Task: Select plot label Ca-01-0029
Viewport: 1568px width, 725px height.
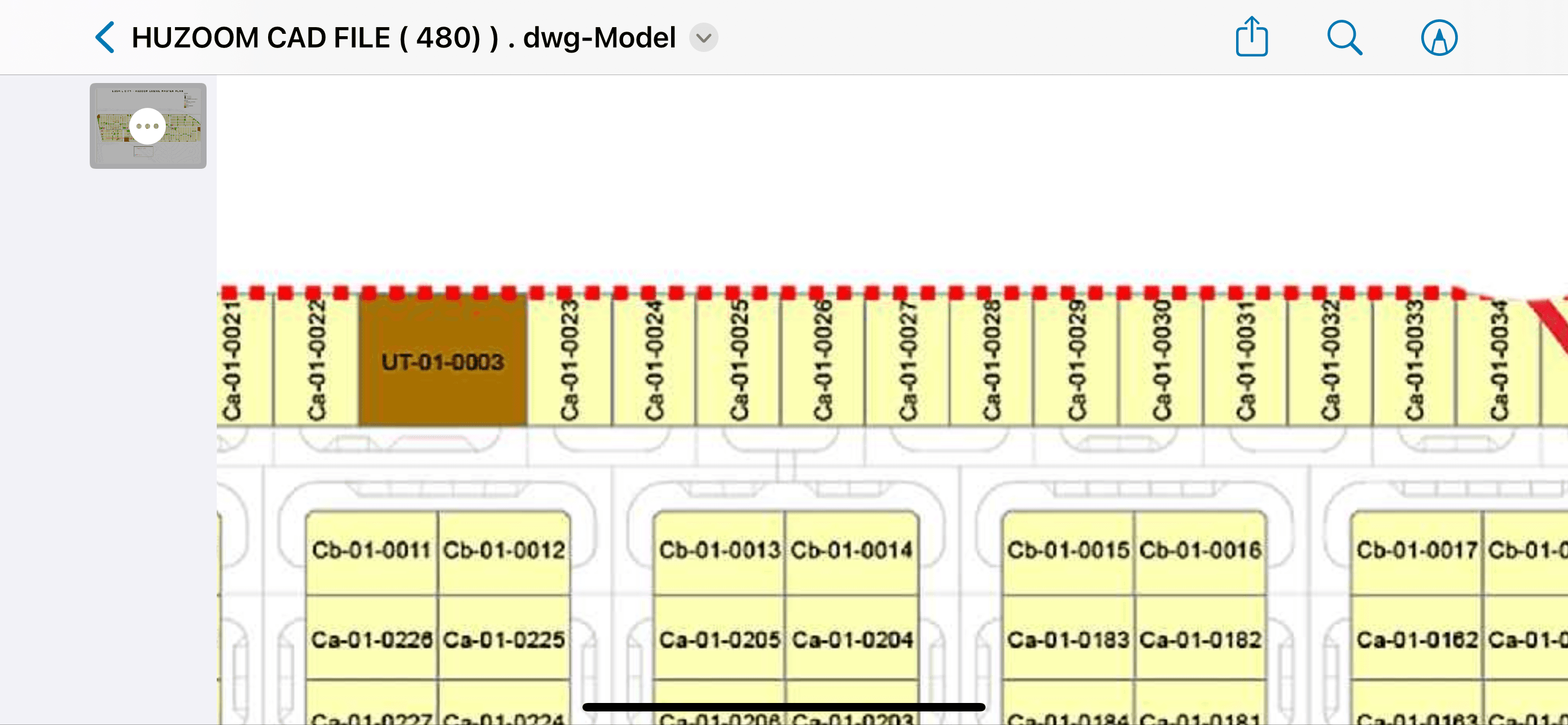Action: pos(1076,361)
